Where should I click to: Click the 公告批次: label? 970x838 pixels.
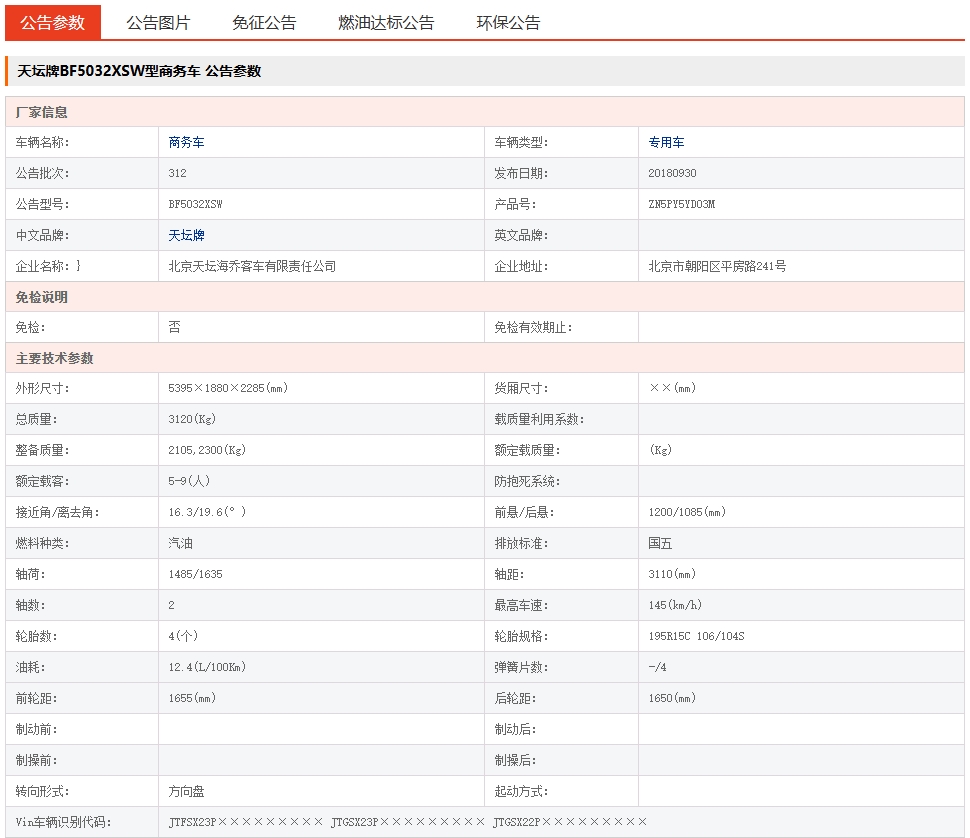pyautogui.click(x=42, y=173)
